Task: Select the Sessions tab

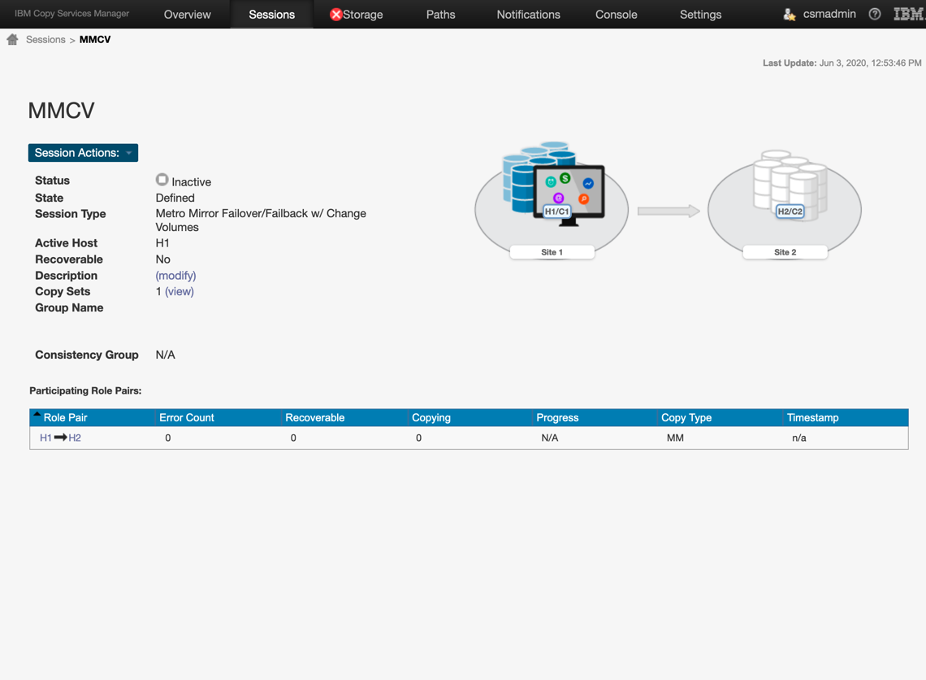Action: tap(272, 15)
